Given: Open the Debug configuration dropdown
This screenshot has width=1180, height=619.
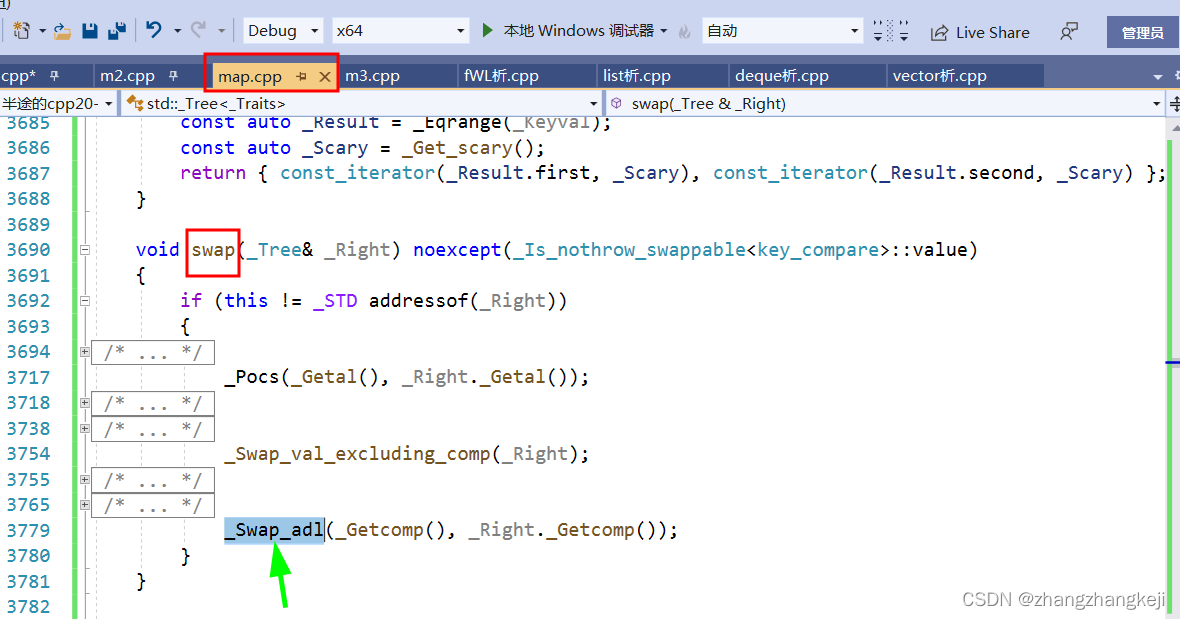Looking at the screenshot, I should click(283, 31).
